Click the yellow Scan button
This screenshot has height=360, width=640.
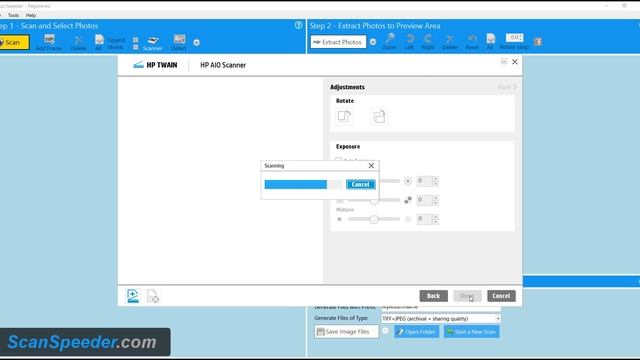click(14, 42)
